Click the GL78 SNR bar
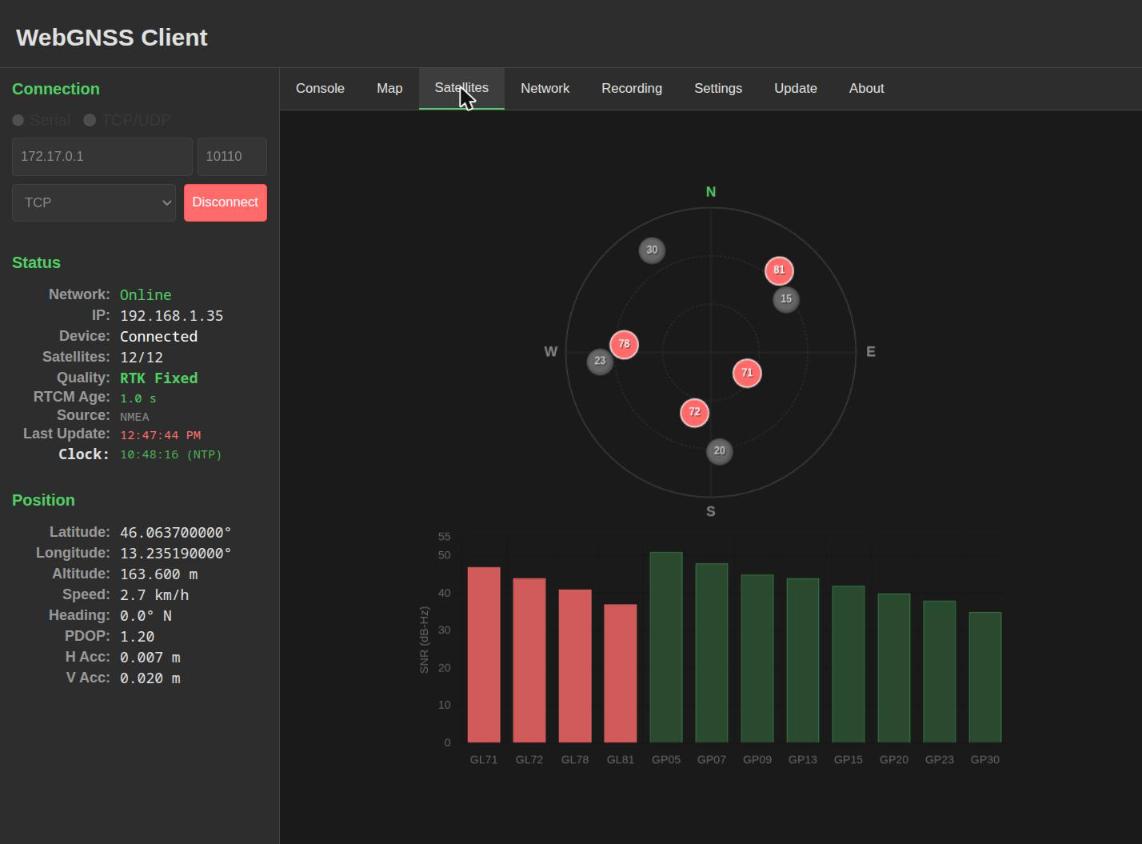 (x=575, y=666)
